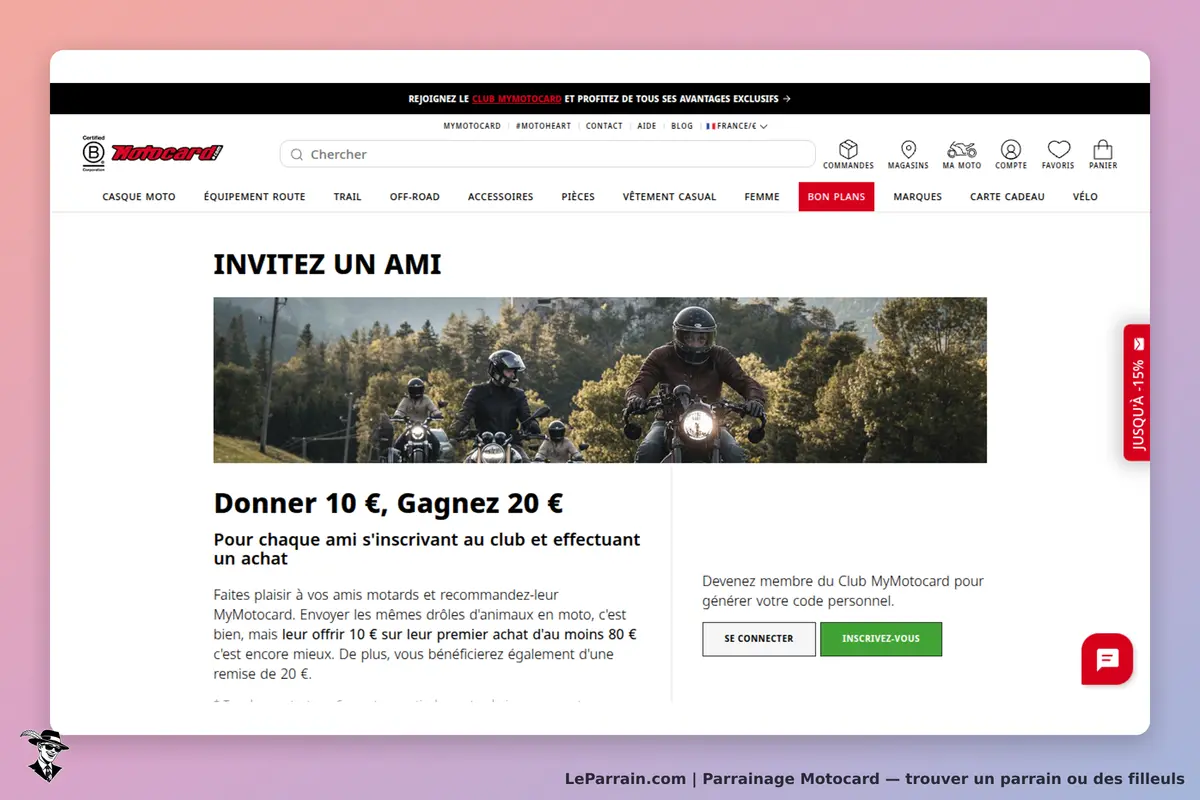Open the Panier shopping bag icon
The image size is (1200, 800).
pyautogui.click(x=1103, y=149)
